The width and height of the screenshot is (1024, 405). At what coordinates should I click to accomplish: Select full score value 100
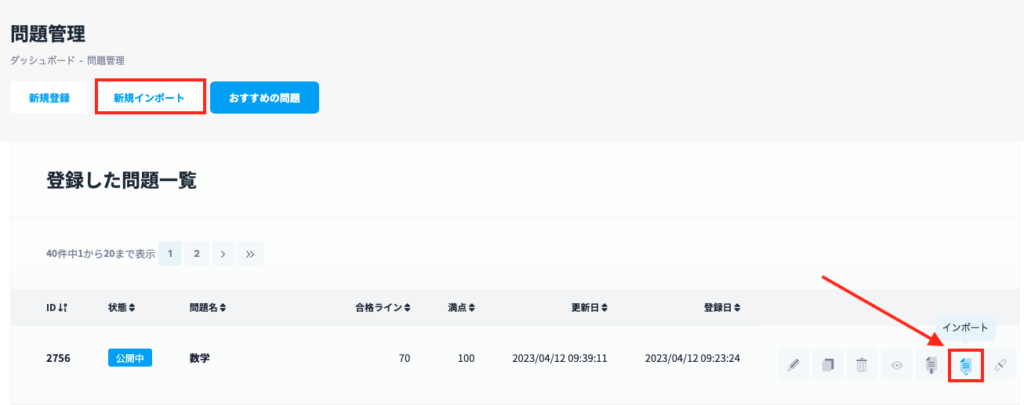(x=466, y=358)
